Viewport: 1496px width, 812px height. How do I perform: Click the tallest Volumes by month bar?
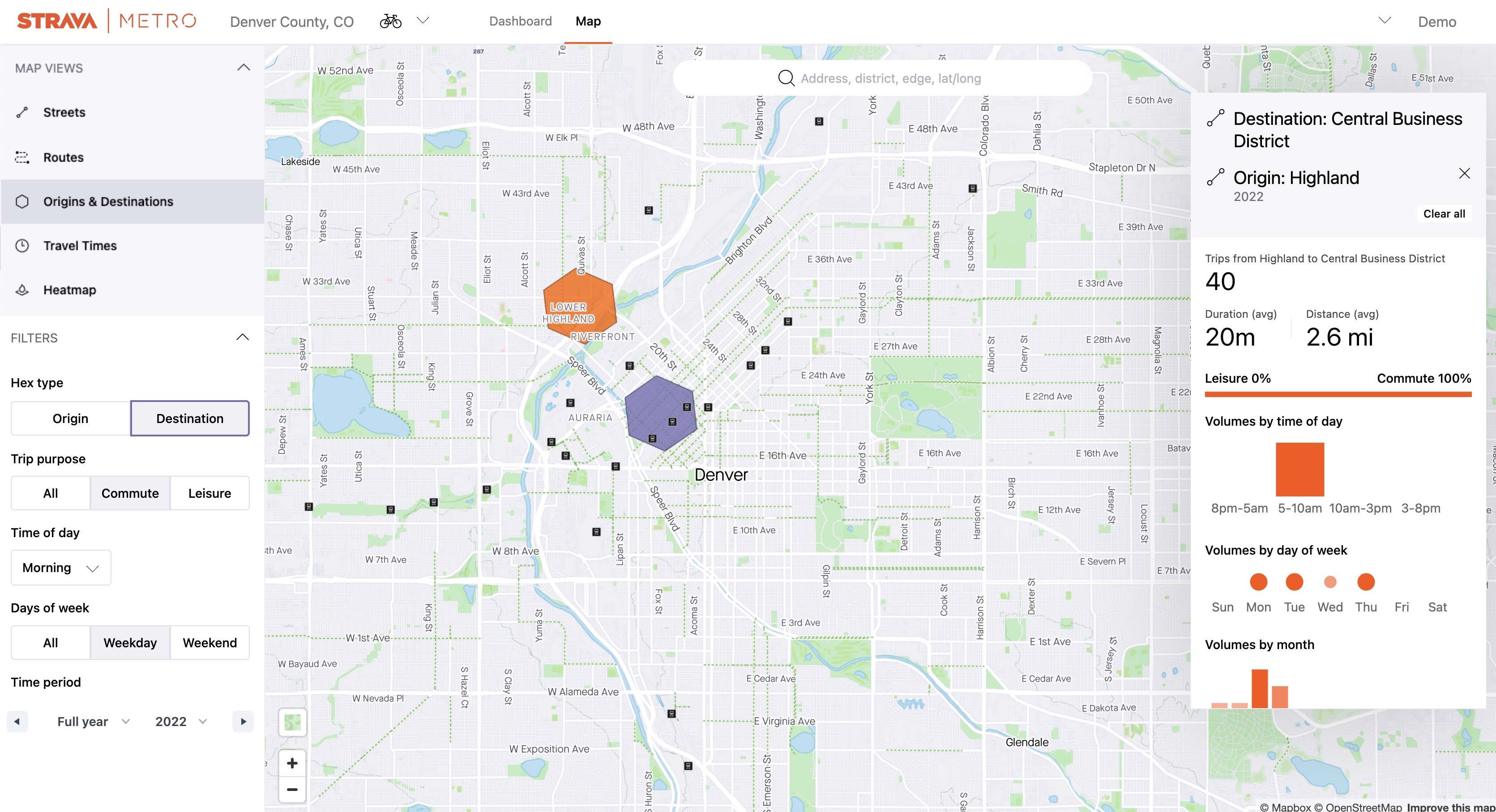[x=1260, y=688]
